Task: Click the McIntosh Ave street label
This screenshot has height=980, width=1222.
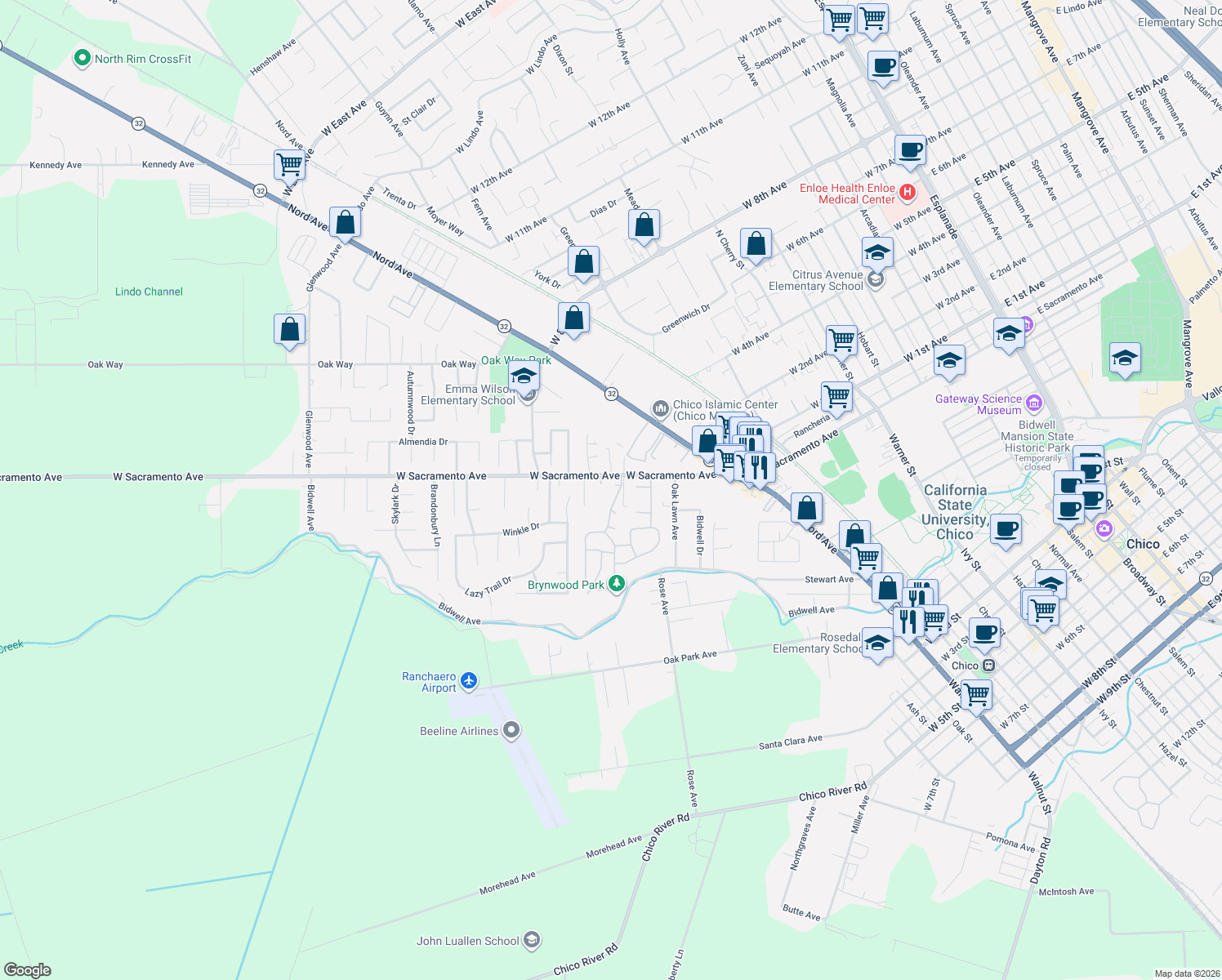Action: [x=1066, y=891]
